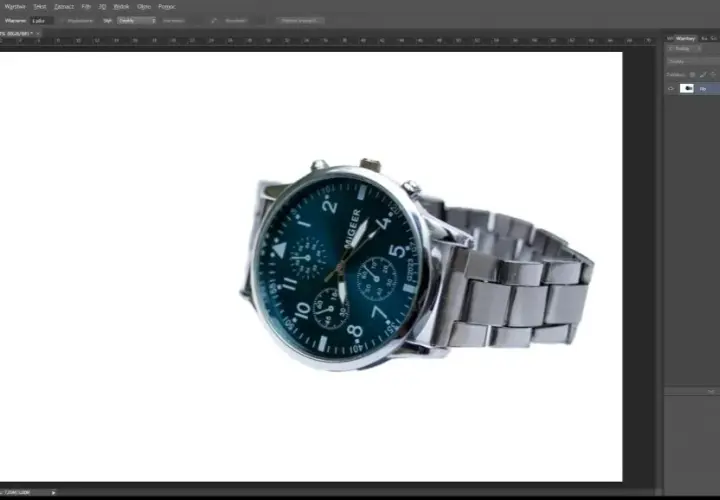Open the Tekst menu
Image resolution: width=720 pixels, height=500 pixels.
click(40, 7)
